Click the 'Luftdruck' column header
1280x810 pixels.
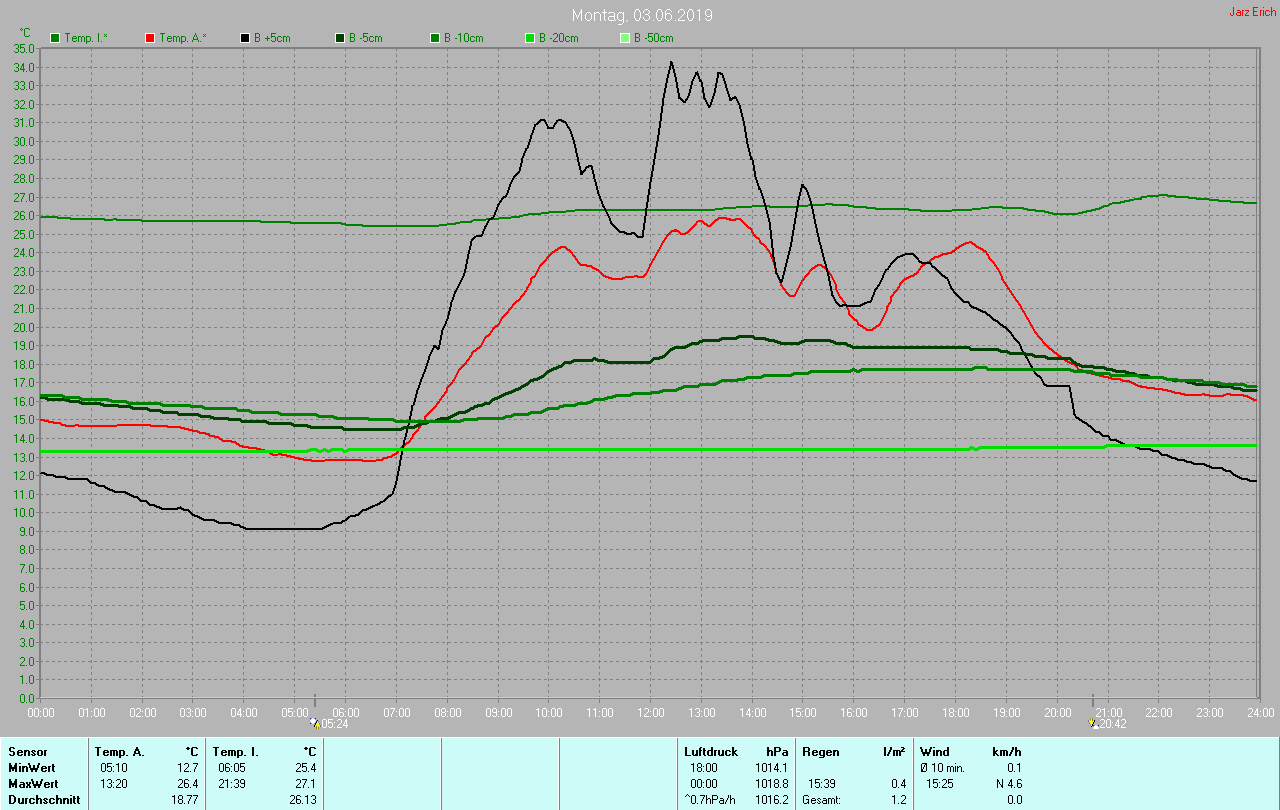[x=711, y=751]
